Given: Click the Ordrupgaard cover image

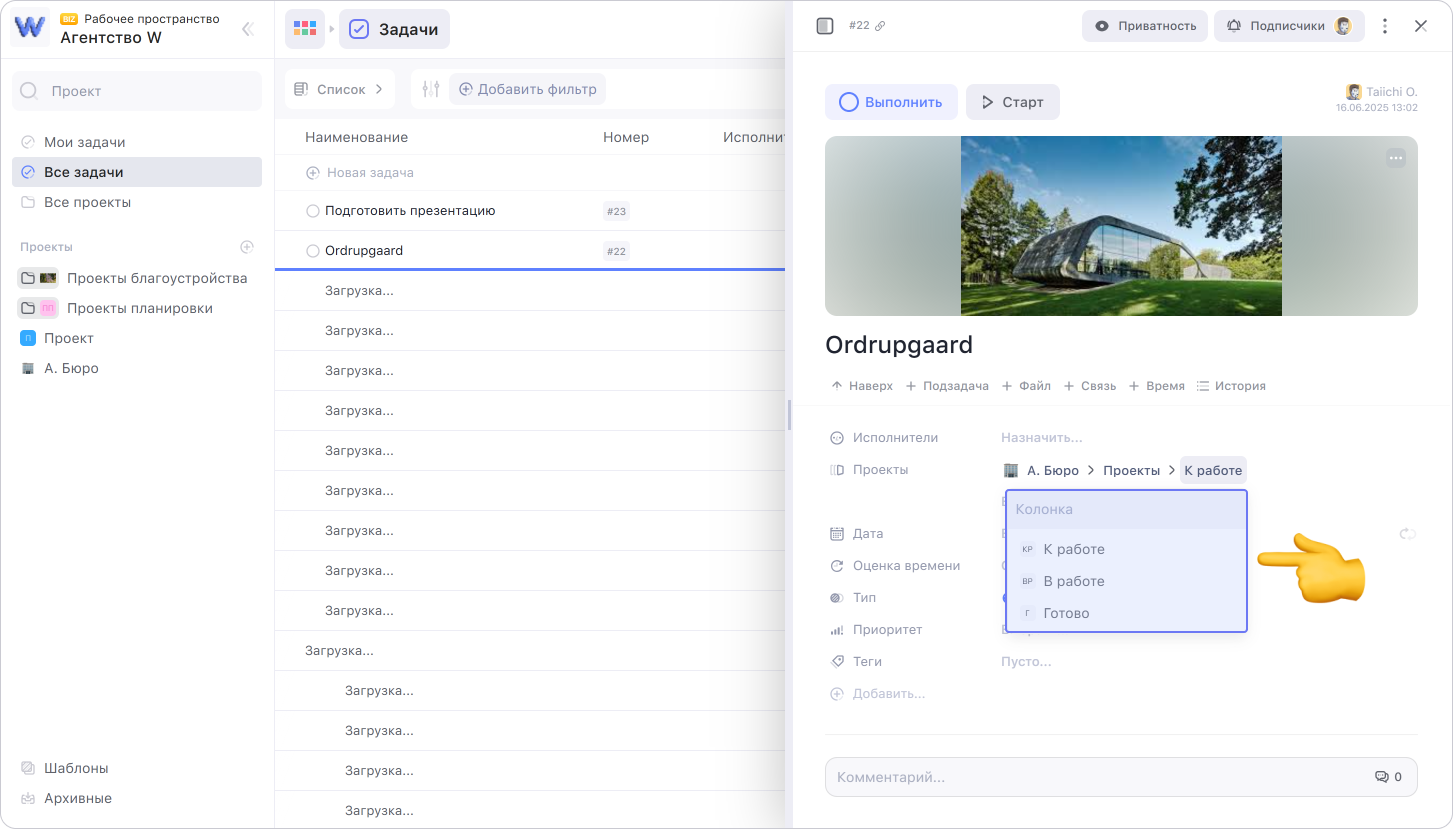Looking at the screenshot, I should click(x=1121, y=226).
